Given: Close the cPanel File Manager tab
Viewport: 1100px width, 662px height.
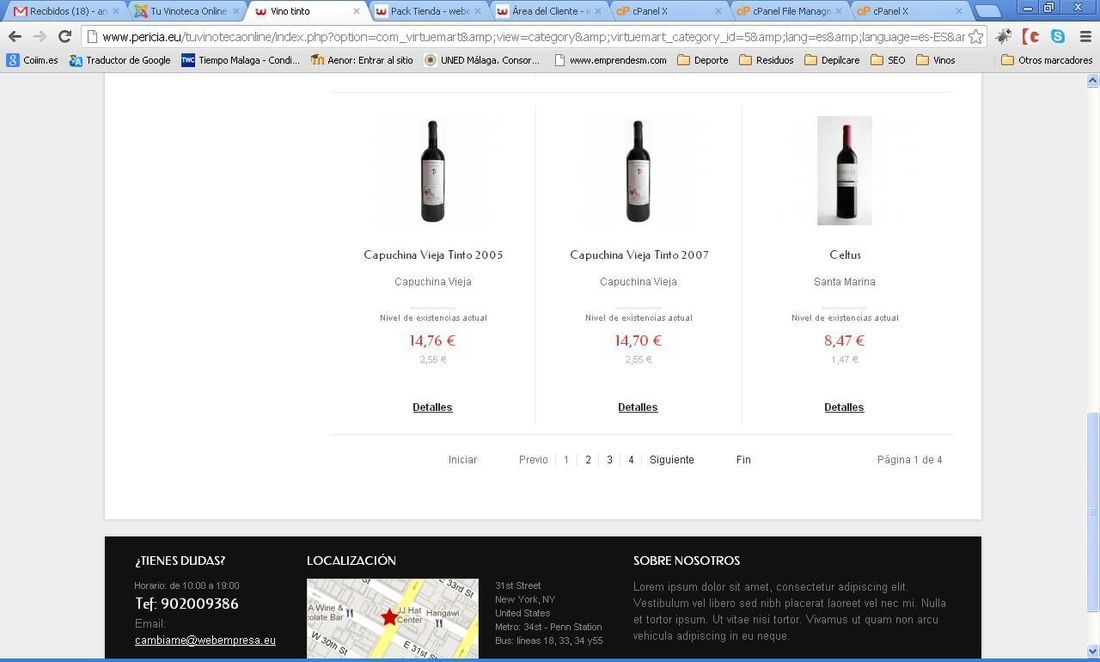Looking at the screenshot, I should [838, 11].
